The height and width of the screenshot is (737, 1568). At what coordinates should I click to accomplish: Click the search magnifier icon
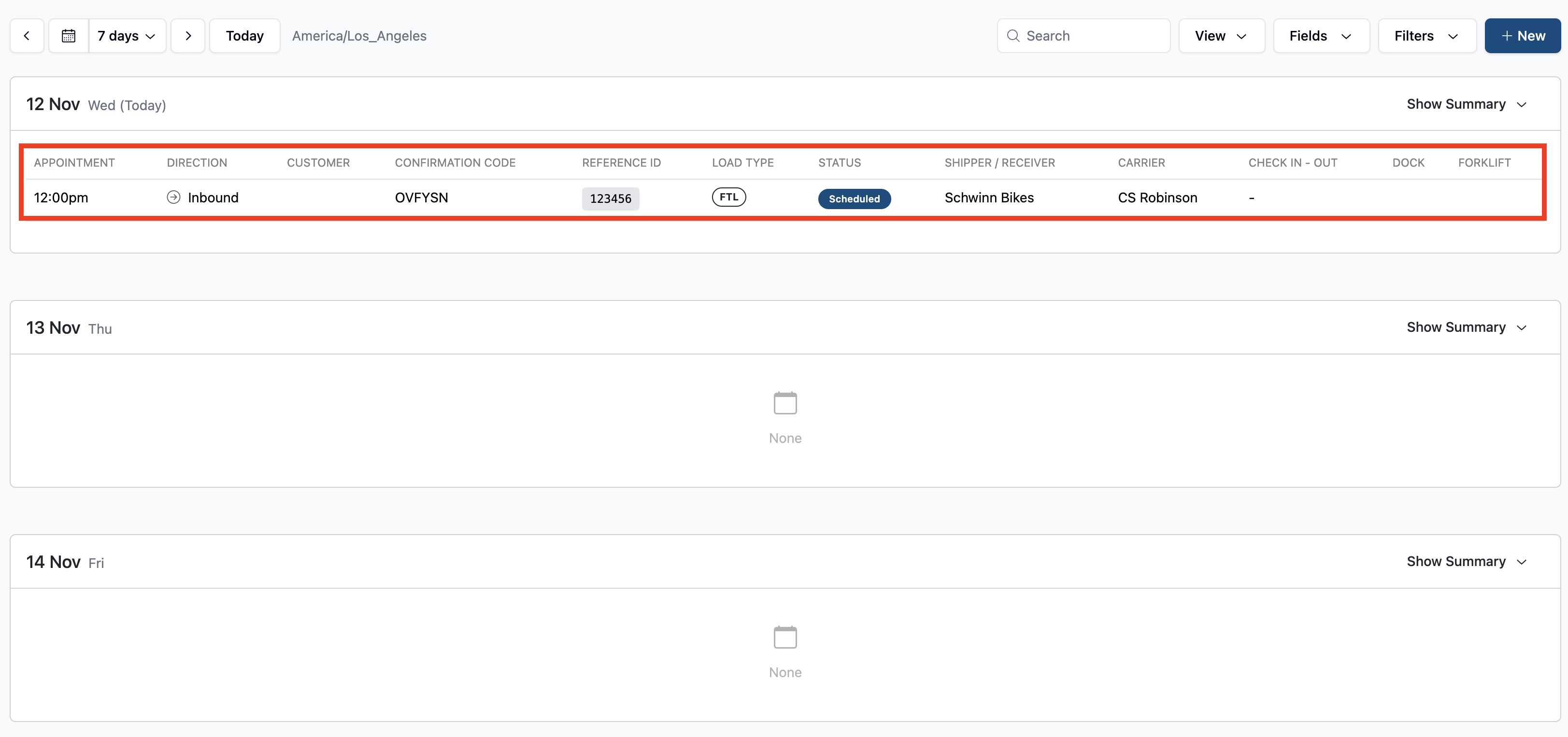[1013, 36]
